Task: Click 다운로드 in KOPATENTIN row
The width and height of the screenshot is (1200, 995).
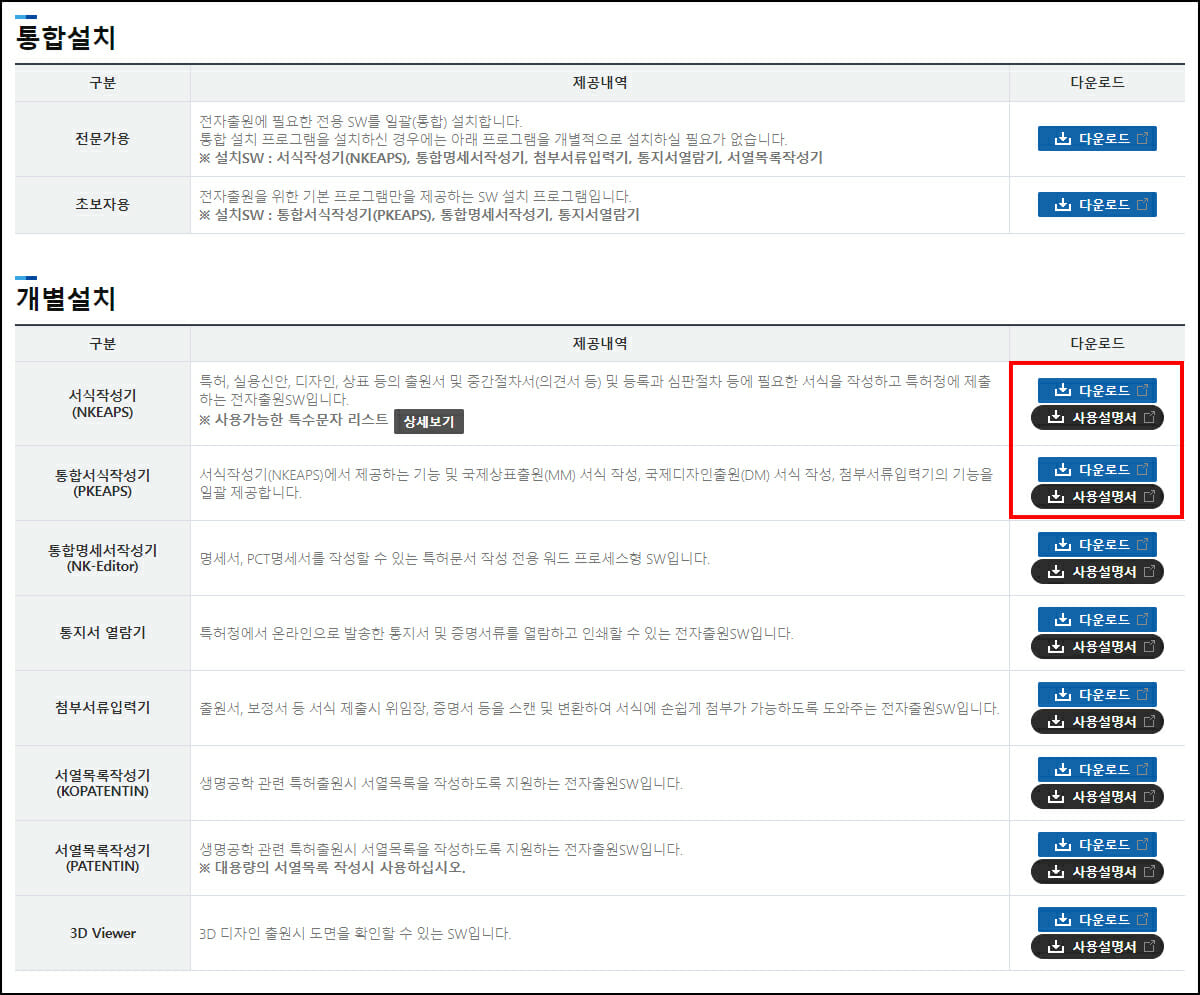Action: click(1097, 770)
